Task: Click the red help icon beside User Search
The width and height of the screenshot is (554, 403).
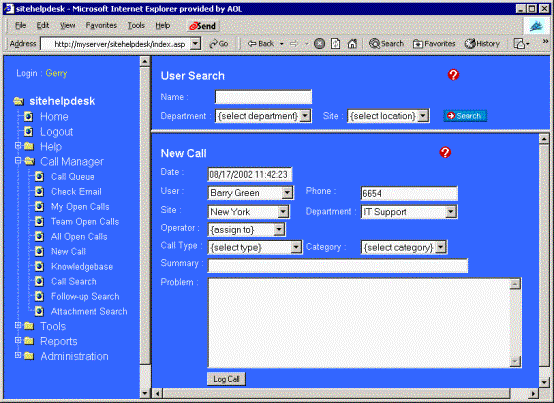Action: click(x=453, y=75)
